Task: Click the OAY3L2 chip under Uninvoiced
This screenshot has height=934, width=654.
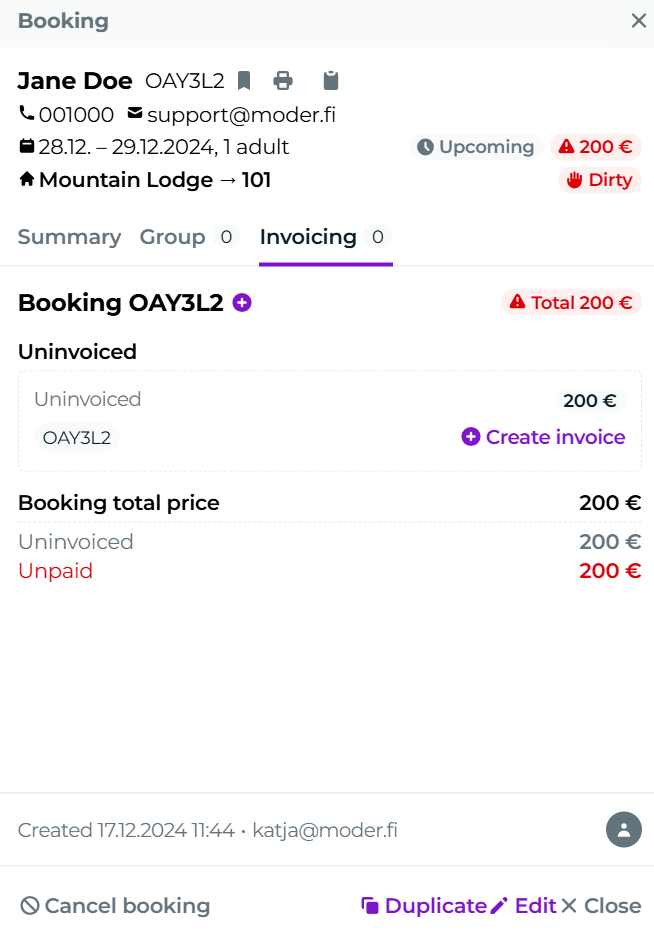Action: (77, 437)
